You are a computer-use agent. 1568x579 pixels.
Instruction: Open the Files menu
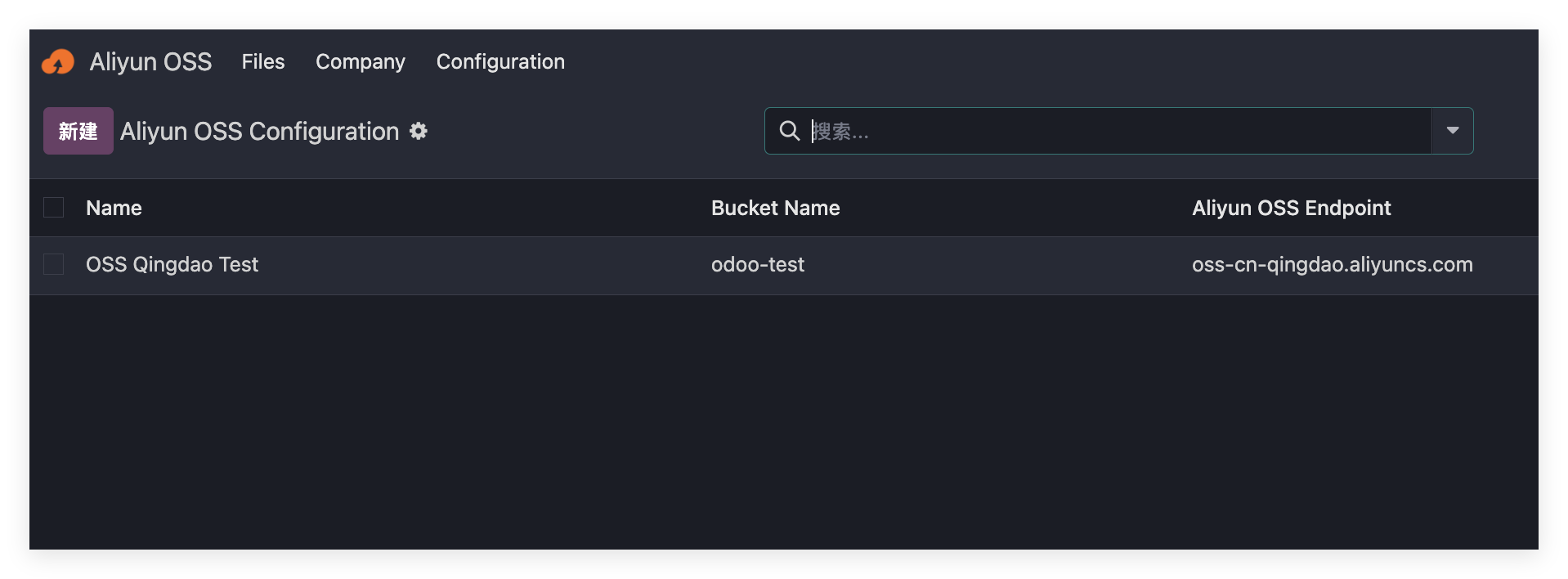click(x=263, y=62)
